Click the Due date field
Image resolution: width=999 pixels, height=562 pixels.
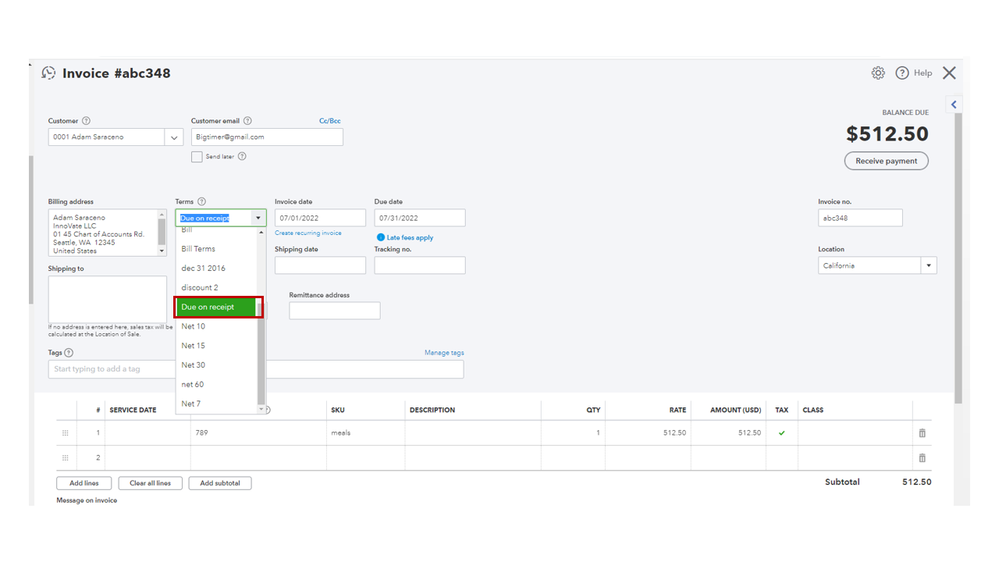click(420, 218)
